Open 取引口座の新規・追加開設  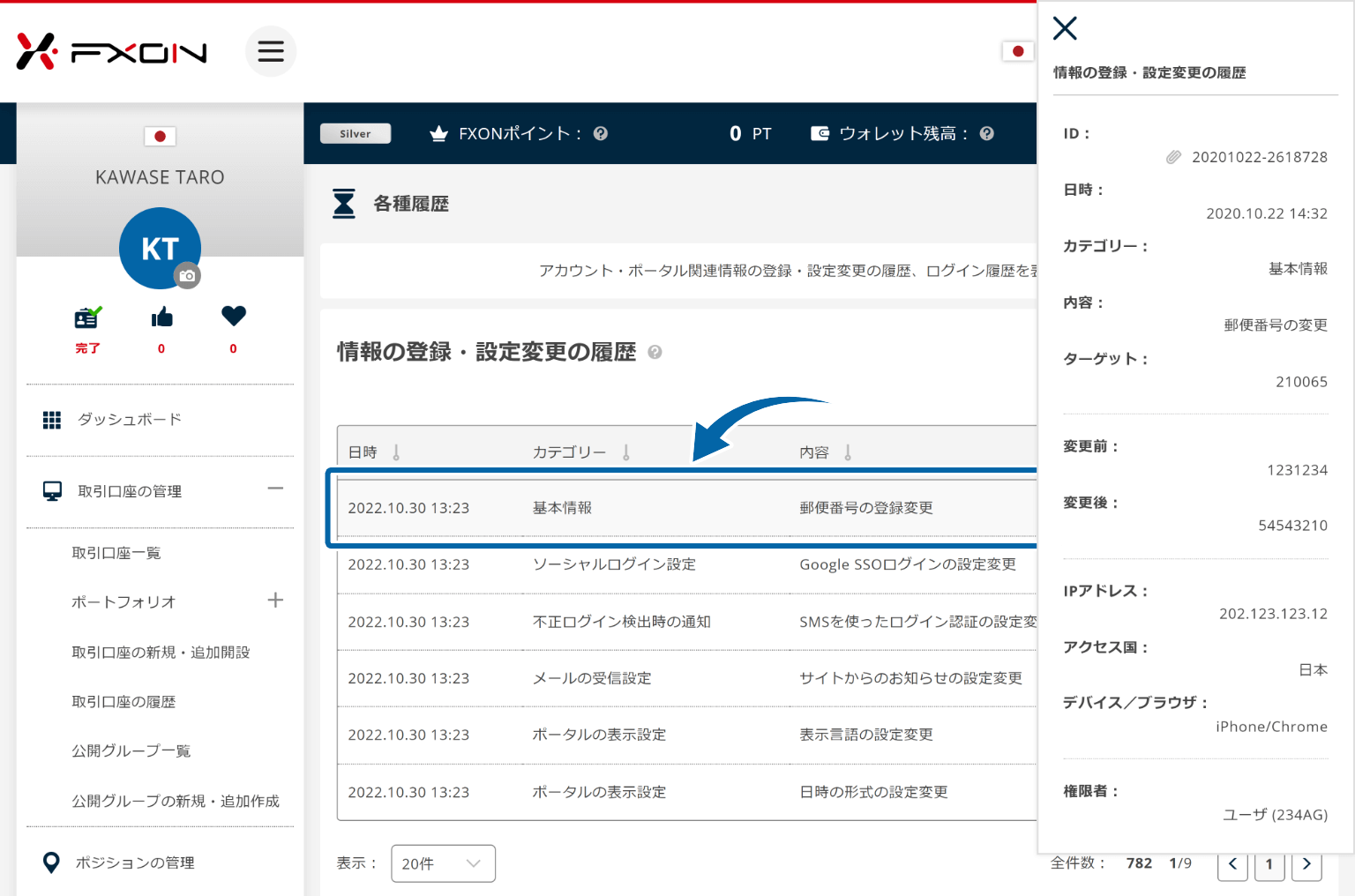(161, 653)
